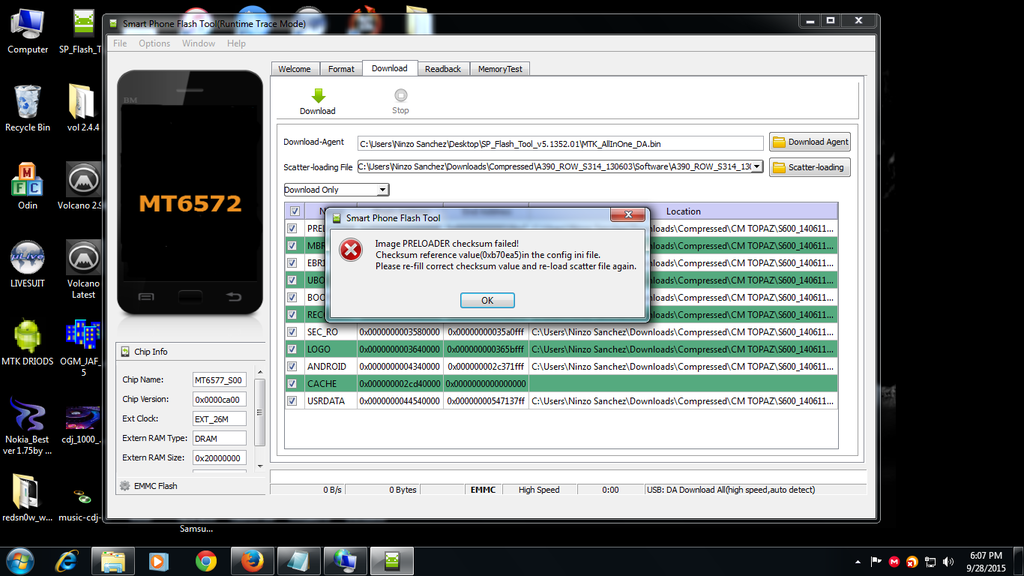
Task: Uncheck the LOGO partition checkbox
Action: [293, 349]
